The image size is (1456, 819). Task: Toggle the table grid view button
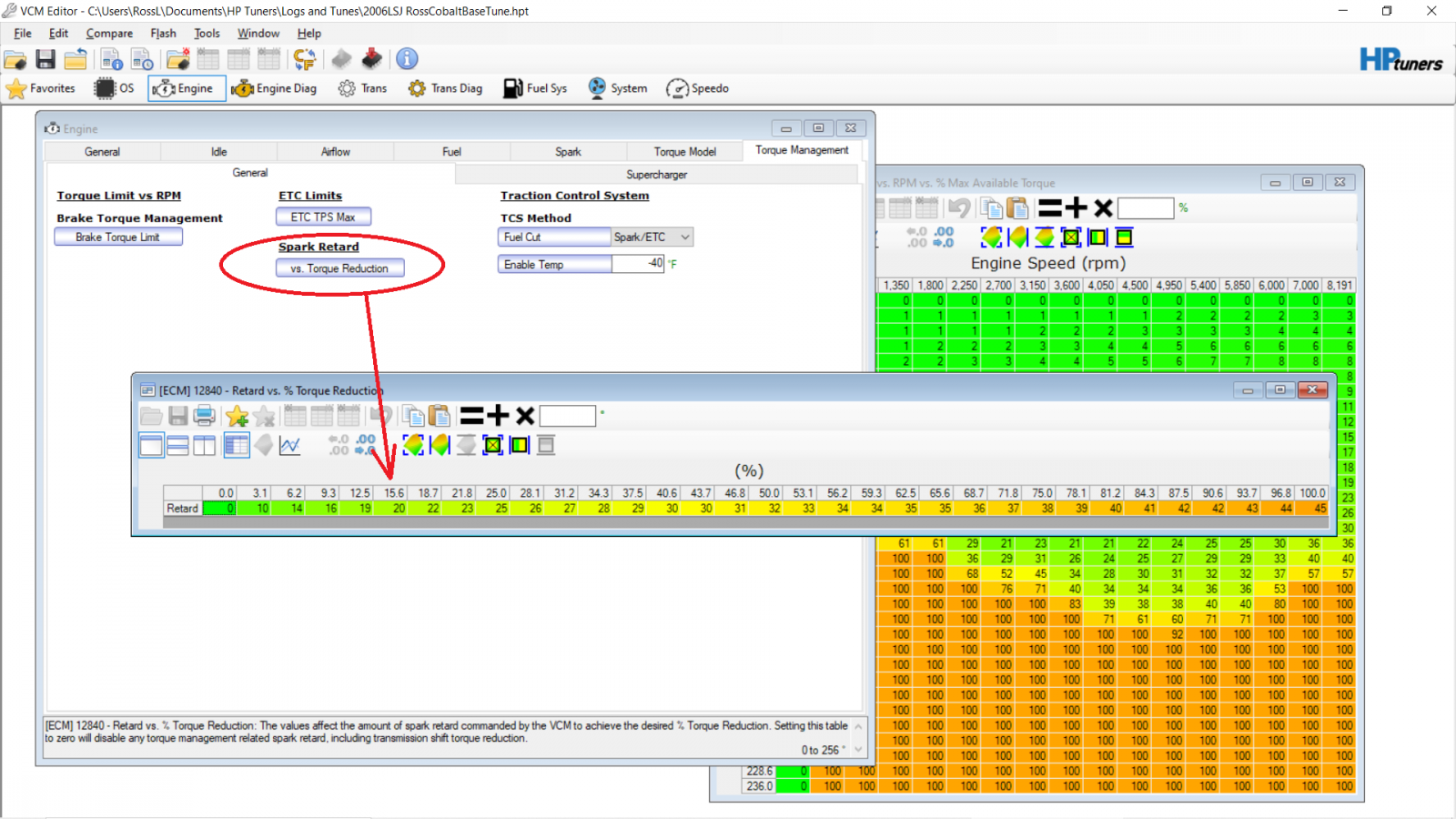tap(237, 445)
